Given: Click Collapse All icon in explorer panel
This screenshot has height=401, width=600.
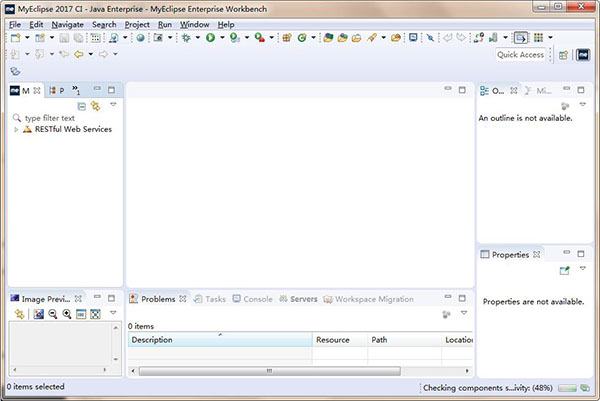Looking at the screenshot, I should [82, 105].
